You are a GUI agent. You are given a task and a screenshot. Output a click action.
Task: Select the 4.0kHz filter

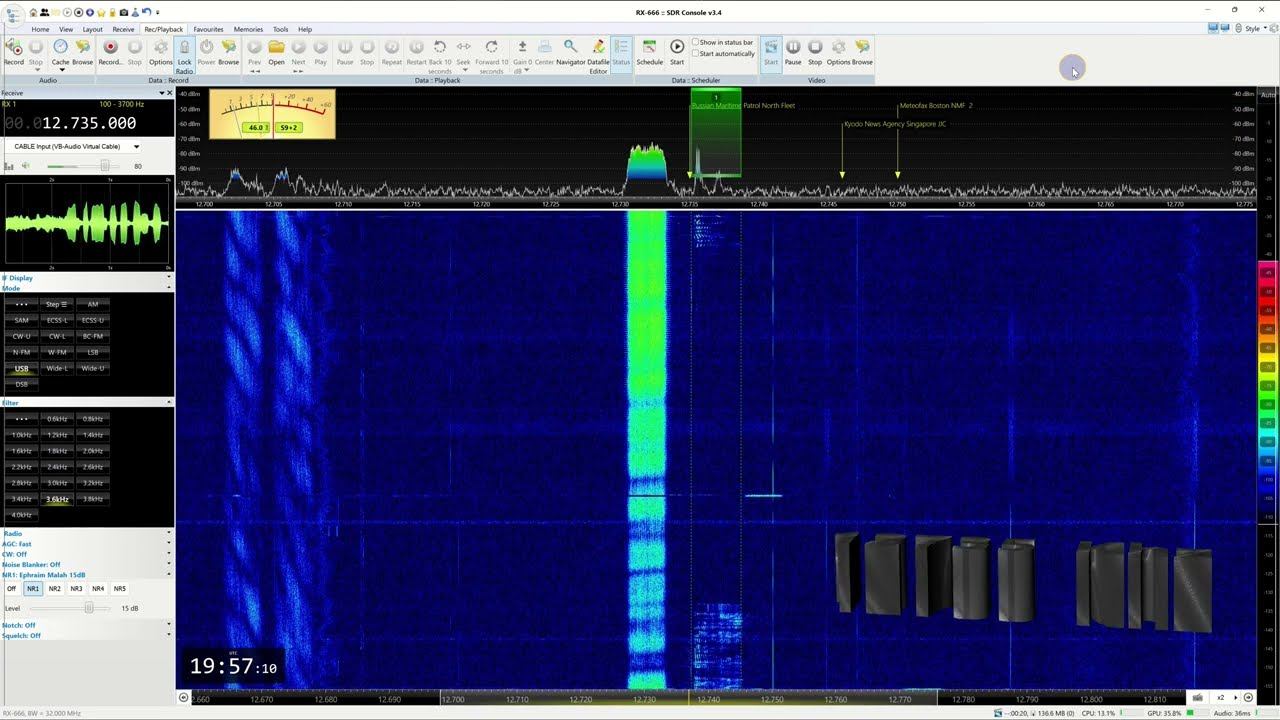pos(21,515)
